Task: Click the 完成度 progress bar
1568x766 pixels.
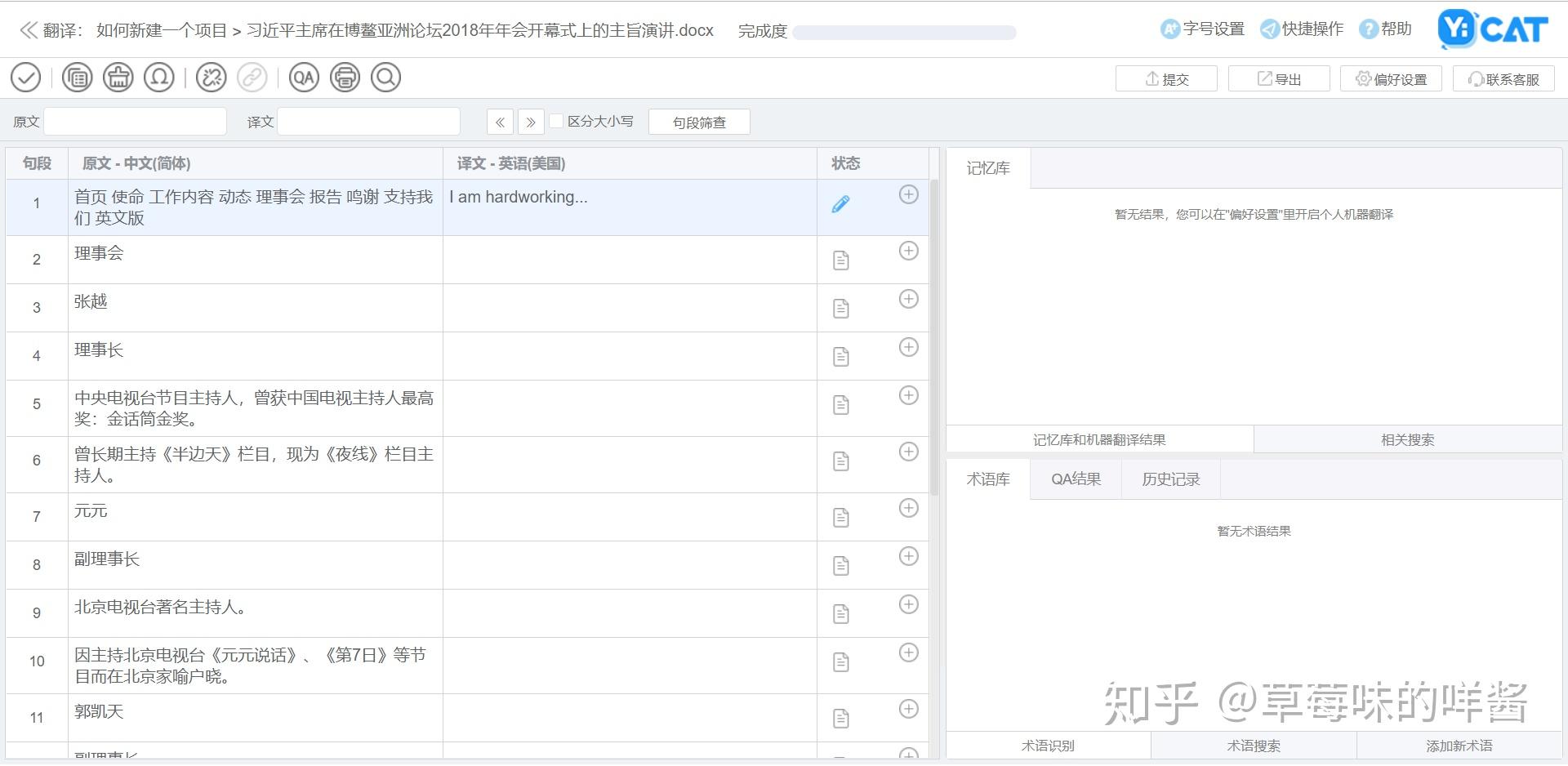Action: [904, 33]
